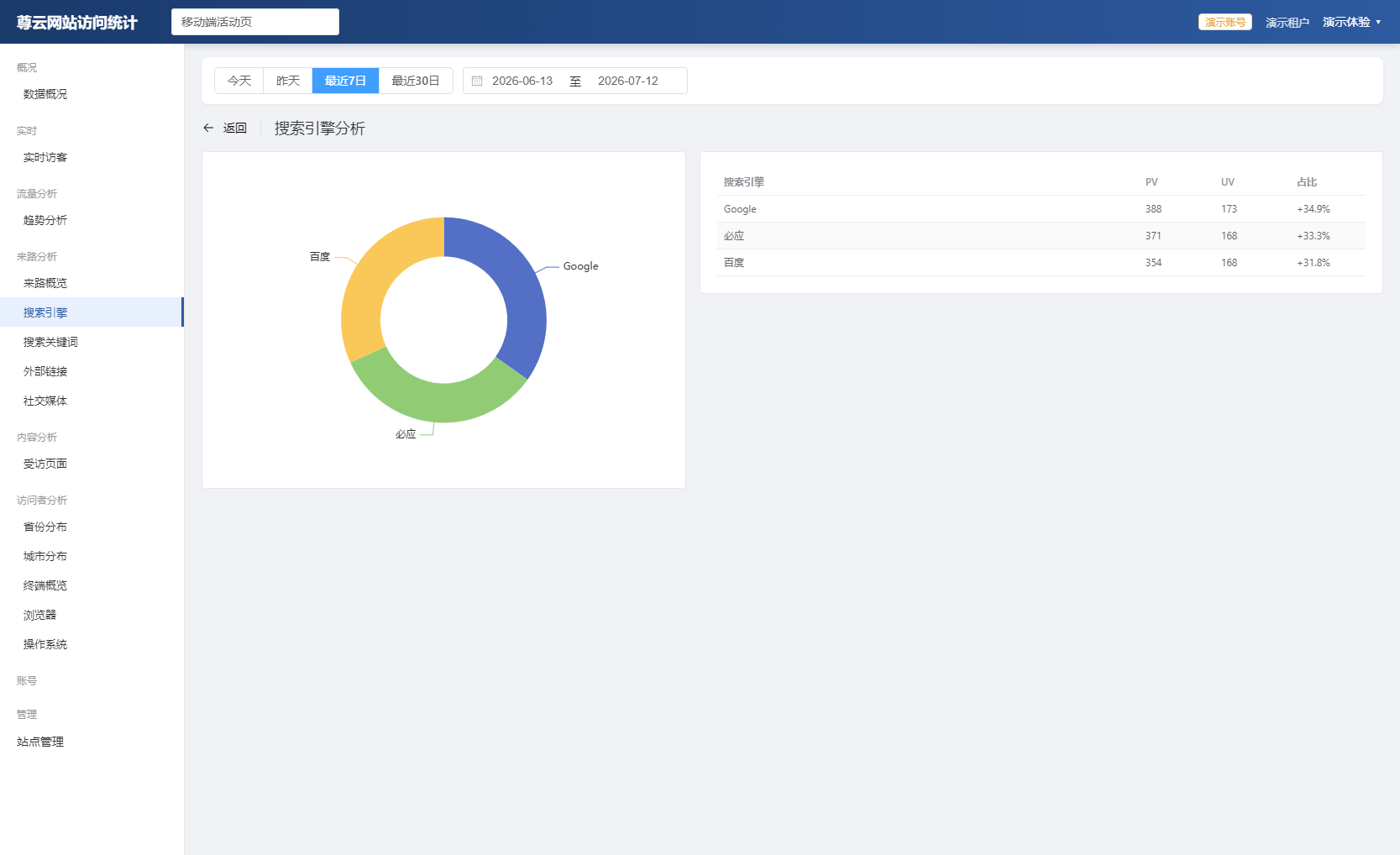This screenshot has width=1400, height=855.
Task: Open 省份分布 in sidebar
Action: point(92,527)
